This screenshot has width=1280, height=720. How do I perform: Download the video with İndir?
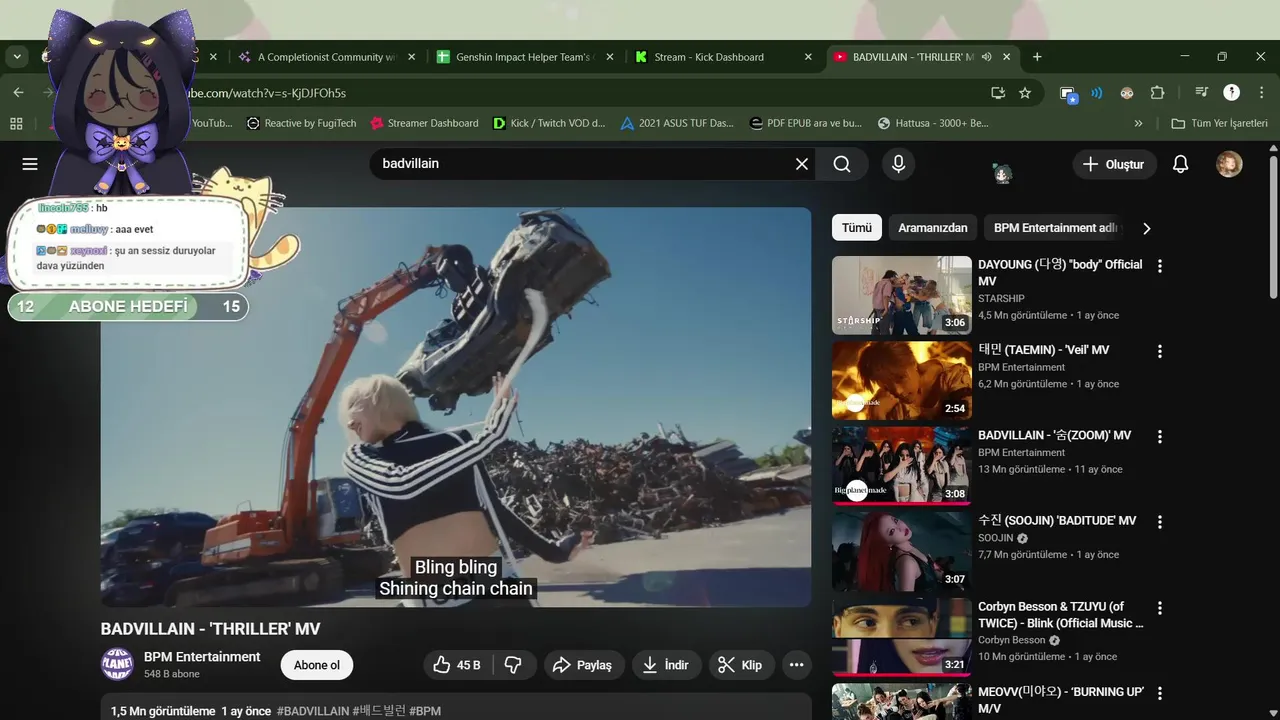pyautogui.click(x=667, y=665)
